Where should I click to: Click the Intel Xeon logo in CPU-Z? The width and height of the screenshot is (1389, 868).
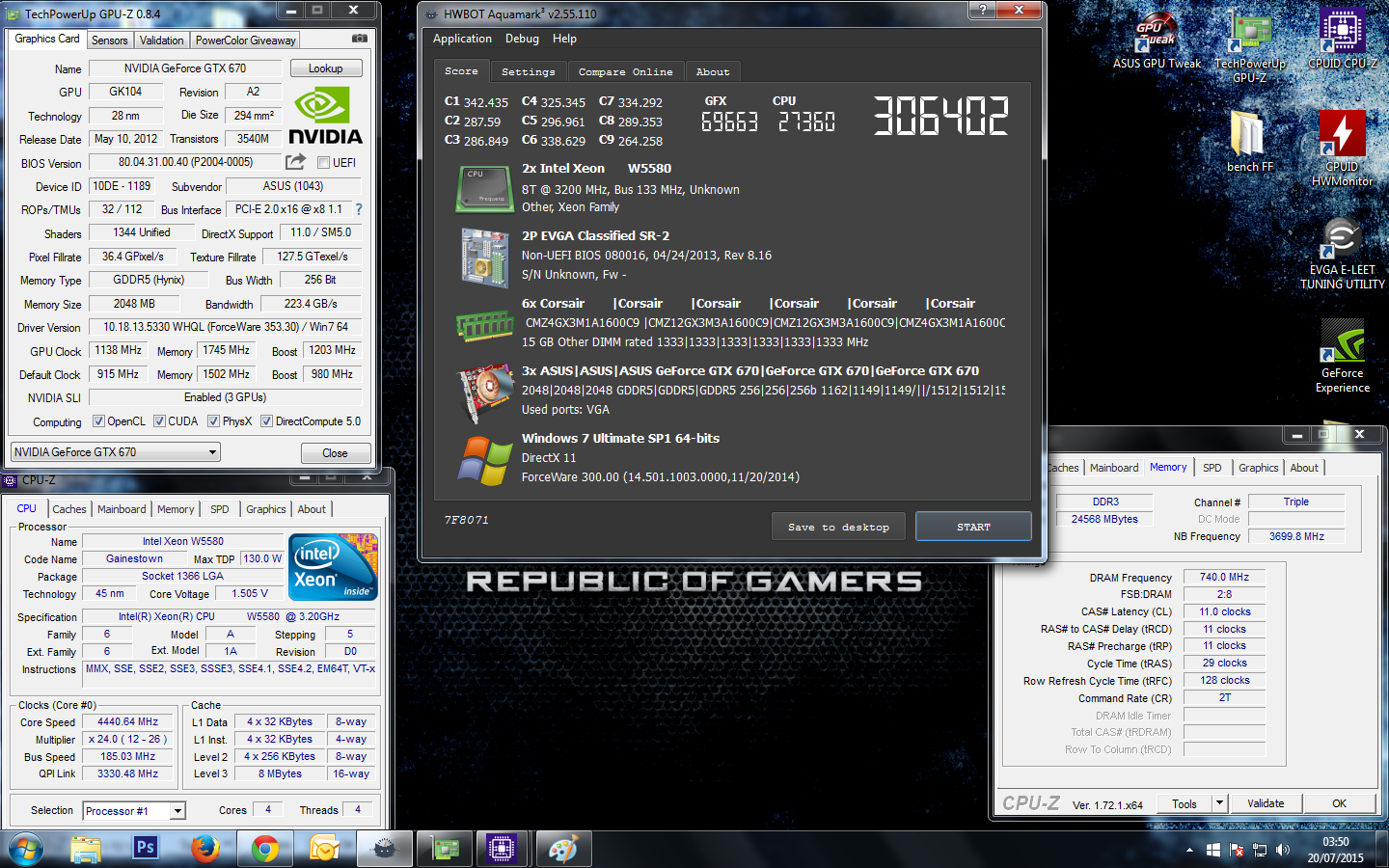click(334, 568)
